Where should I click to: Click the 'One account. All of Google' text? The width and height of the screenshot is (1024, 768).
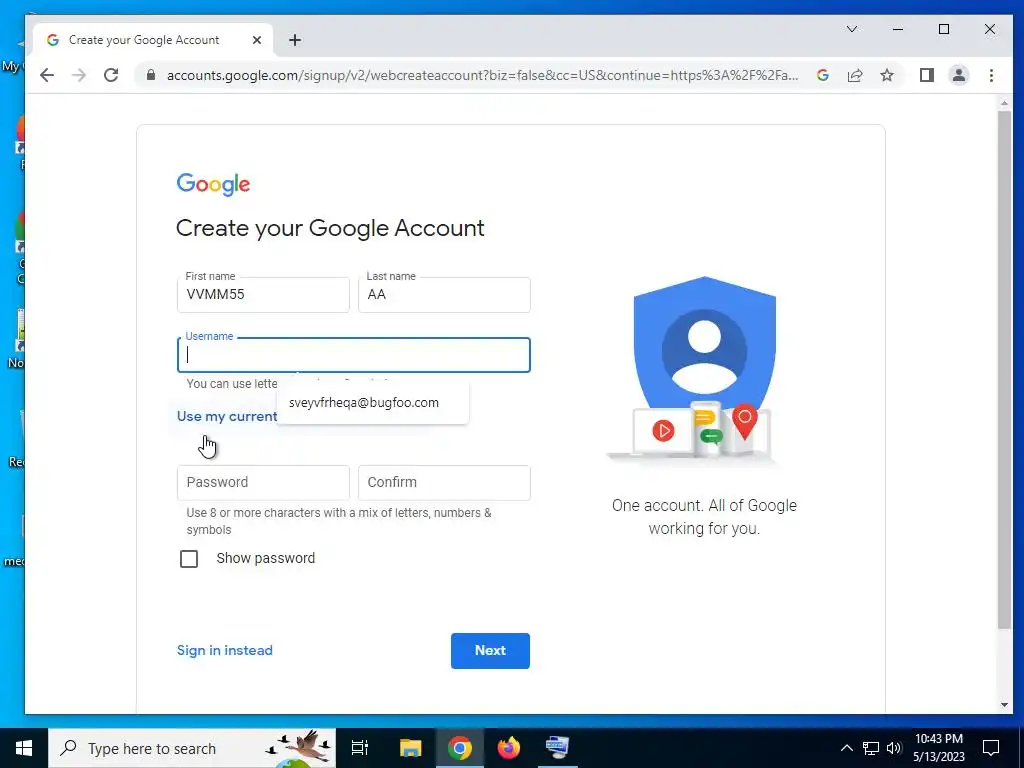click(x=704, y=517)
